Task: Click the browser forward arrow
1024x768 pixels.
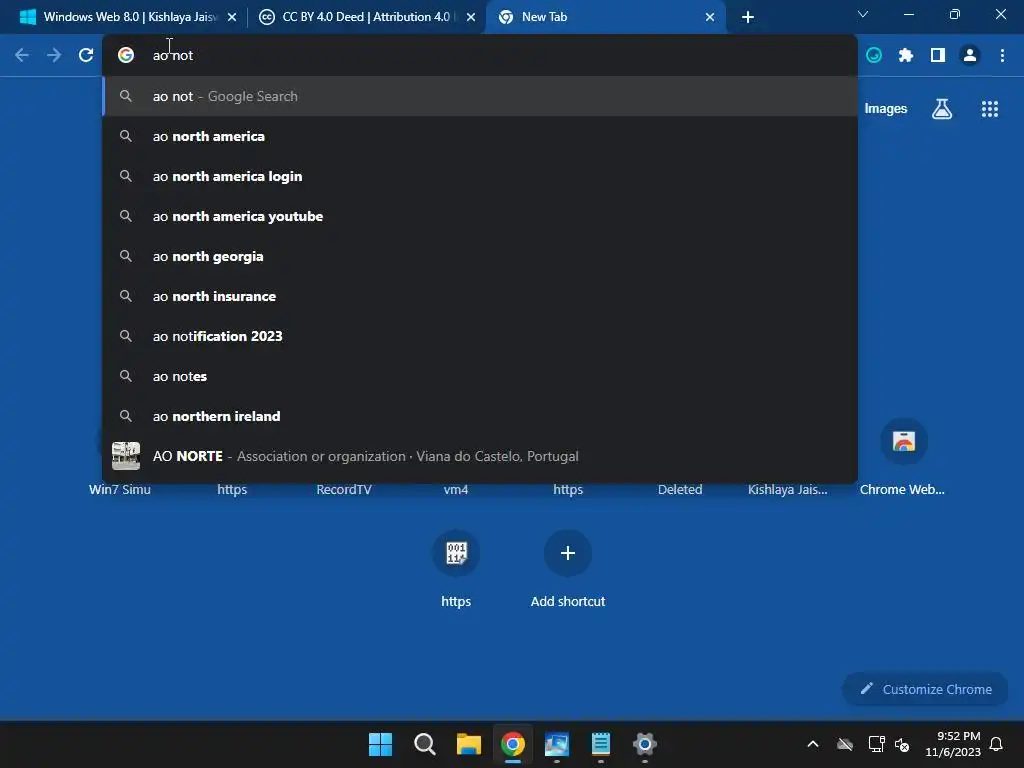Action: pyautogui.click(x=54, y=56)
